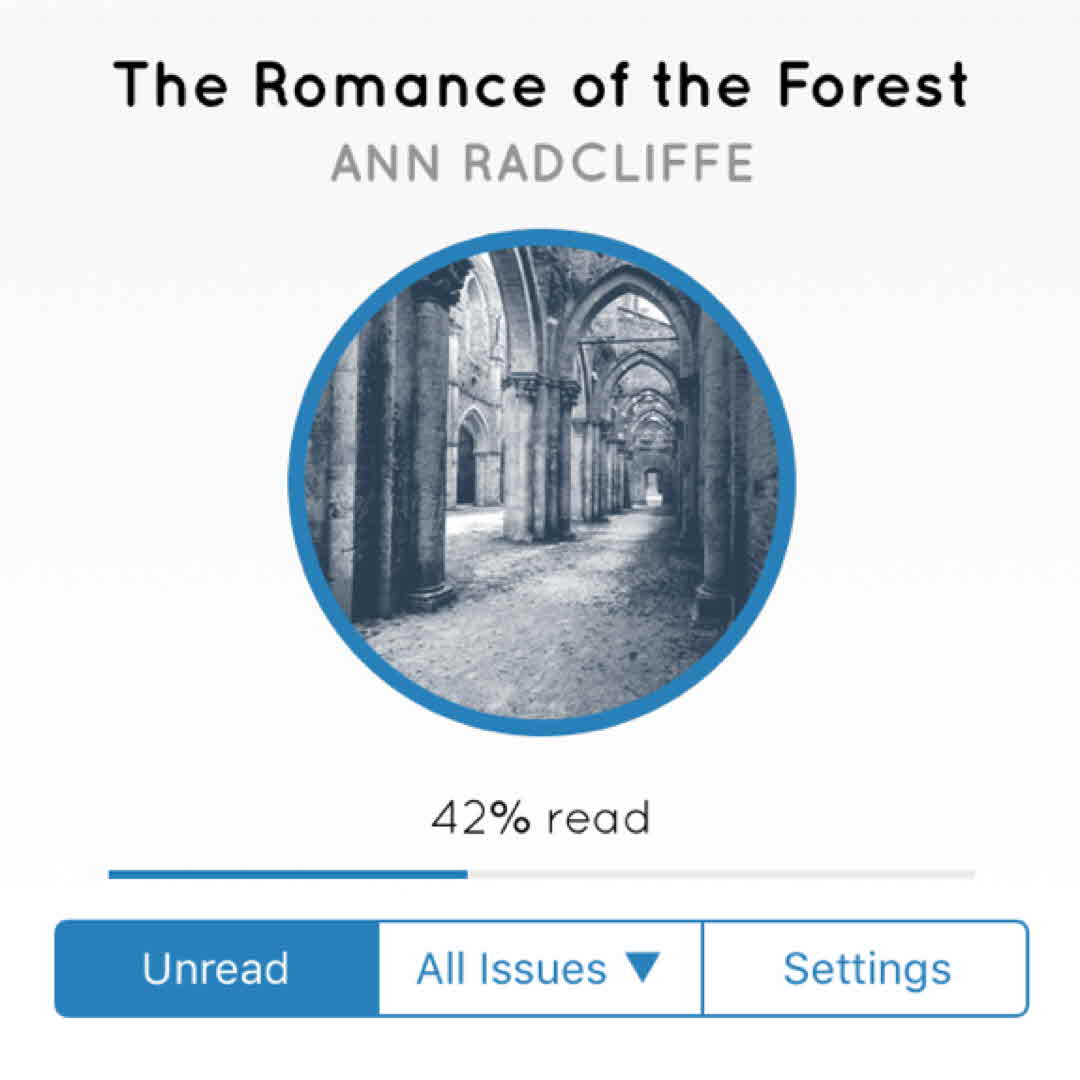Expand the All Issues dropdown triangle
Screen dimensions: 1080x1080
point(642,967)
